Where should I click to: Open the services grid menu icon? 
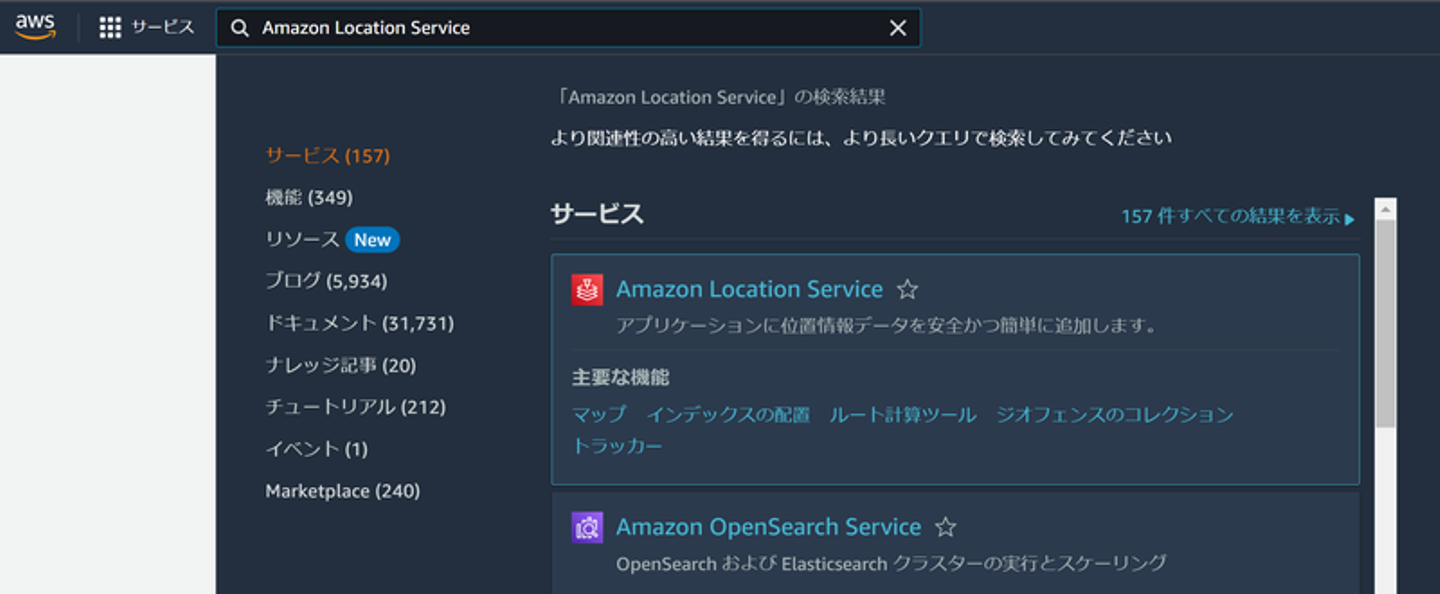coord(110,28)
